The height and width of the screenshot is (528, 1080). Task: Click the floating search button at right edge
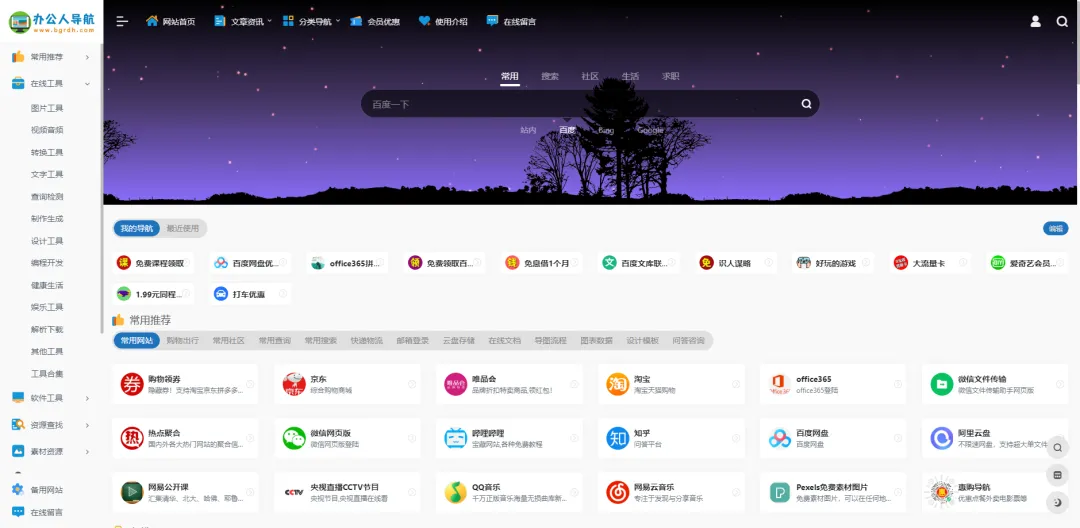click(x=1058, y=448)
